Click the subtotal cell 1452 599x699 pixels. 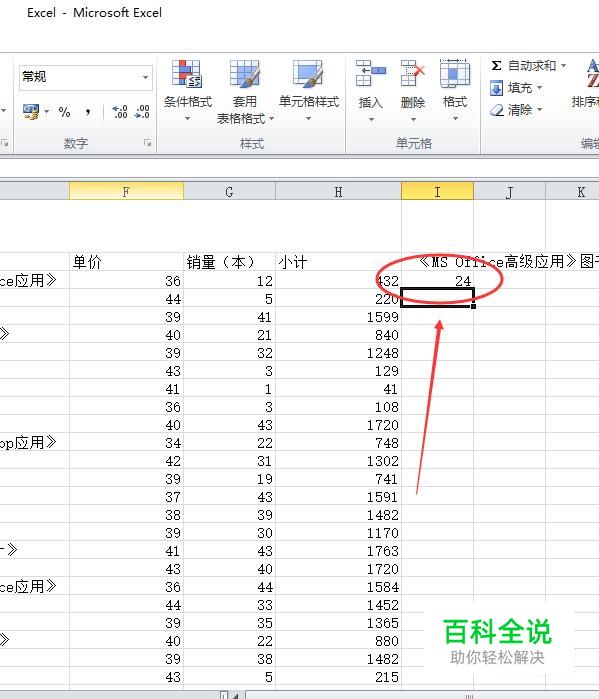coord(338,605)
